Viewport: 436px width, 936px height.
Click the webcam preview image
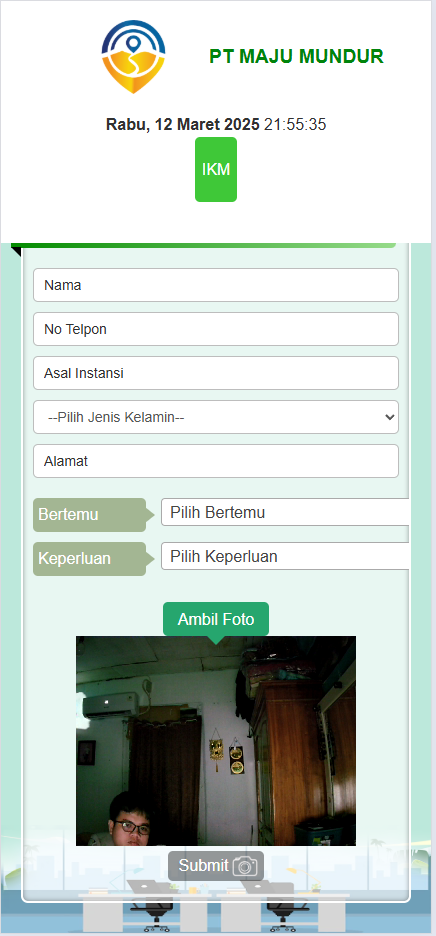tap(216, 741)
